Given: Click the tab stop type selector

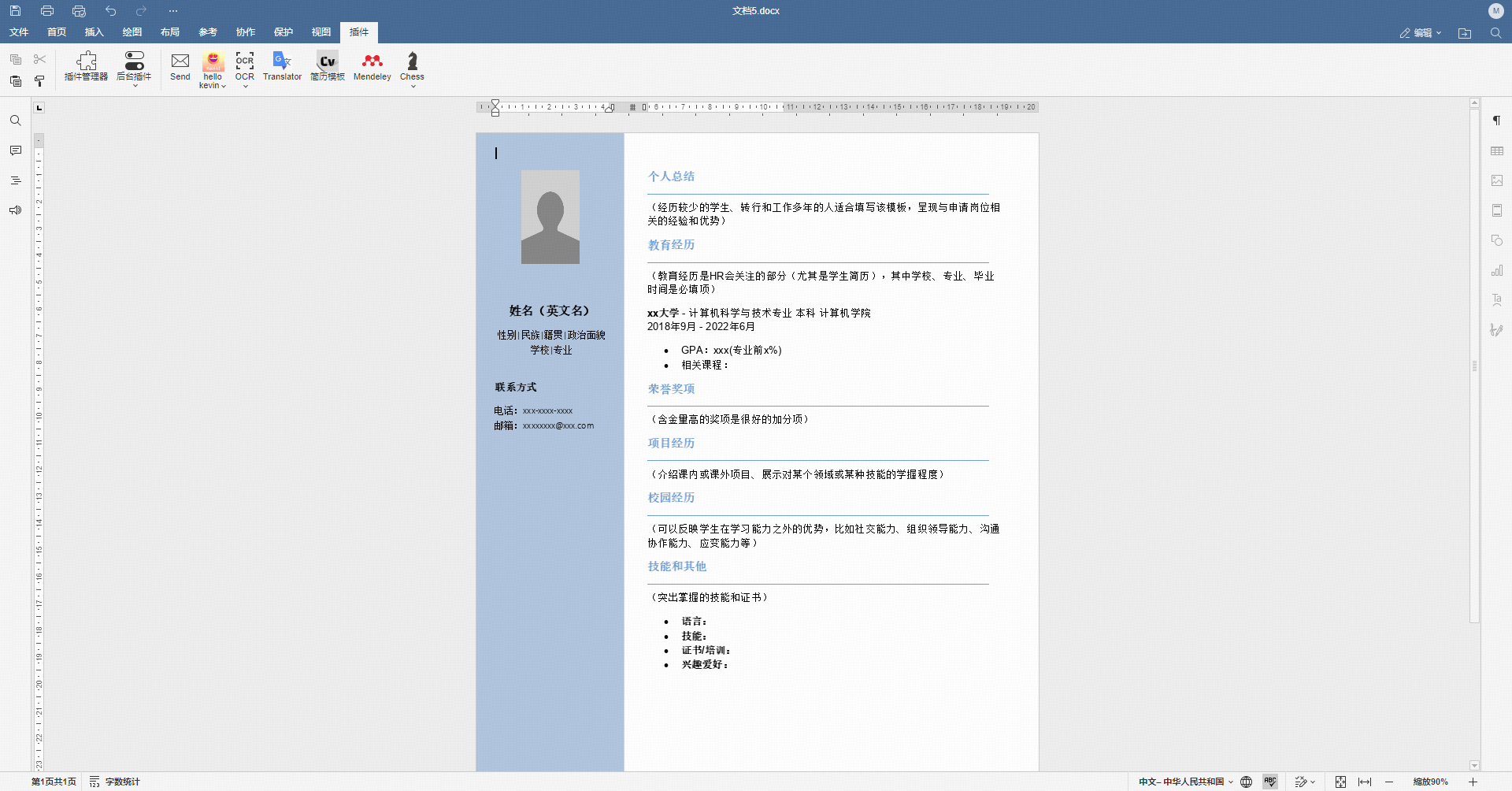Looking at the screenshot, I should tap(39, 107).
